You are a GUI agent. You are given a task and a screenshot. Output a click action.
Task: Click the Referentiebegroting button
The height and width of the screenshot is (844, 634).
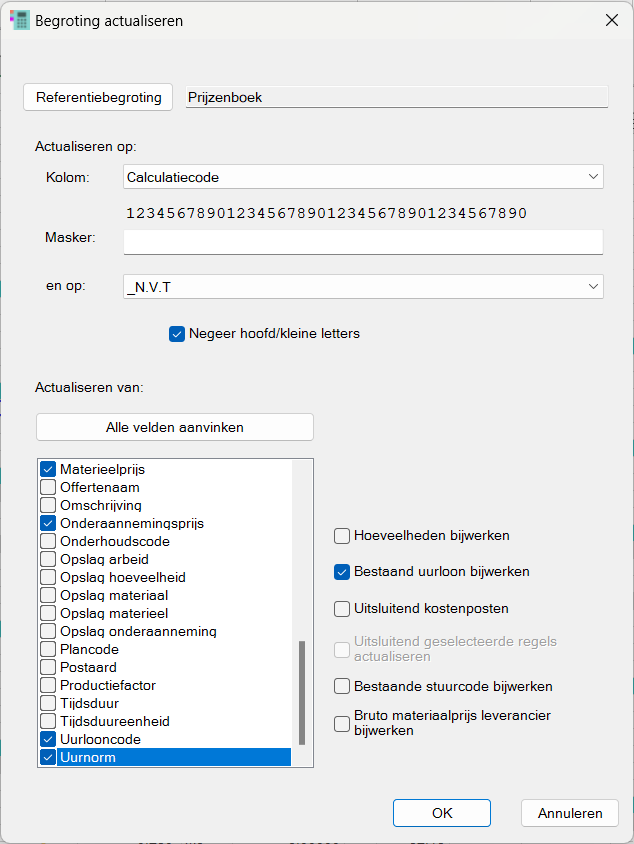click(x=98, y=97)
